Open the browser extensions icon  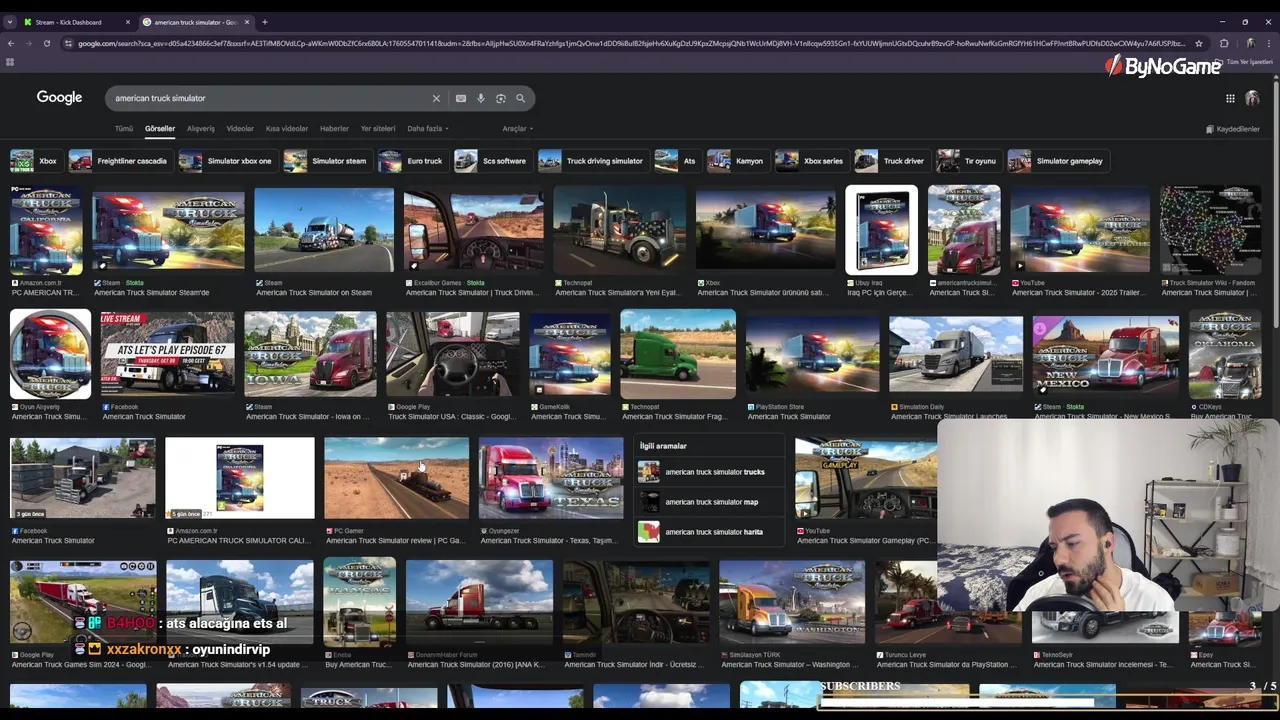[1224, 43]
